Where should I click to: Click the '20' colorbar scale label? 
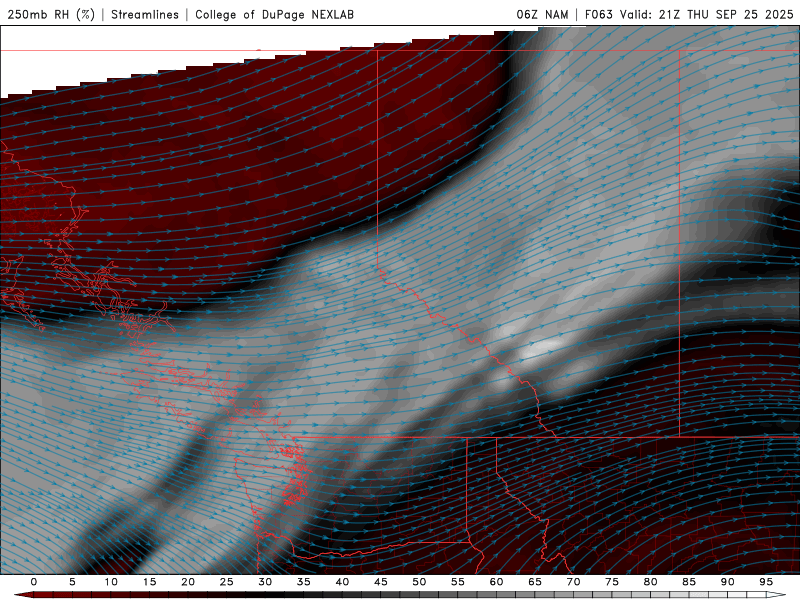188,582
